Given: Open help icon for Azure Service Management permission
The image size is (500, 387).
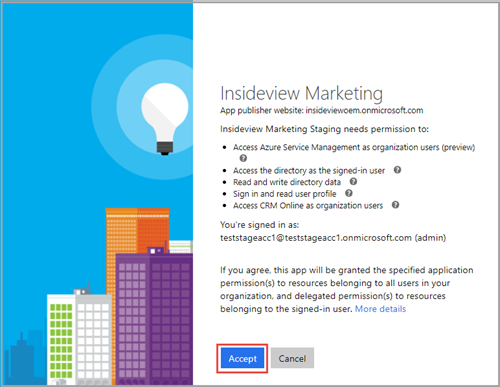Looking at the screenshot, I should 243,158.
